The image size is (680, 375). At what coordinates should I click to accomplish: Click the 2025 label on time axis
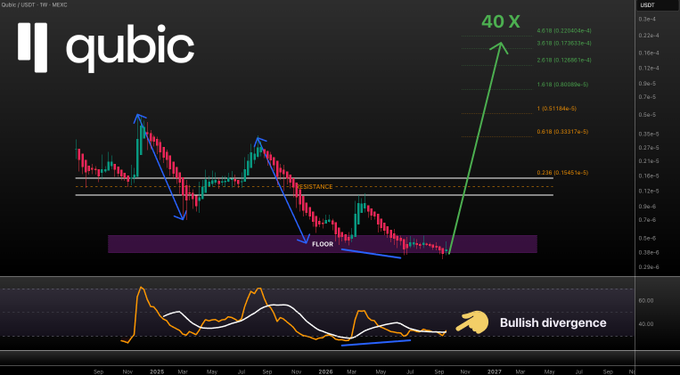tap(156, 372)
